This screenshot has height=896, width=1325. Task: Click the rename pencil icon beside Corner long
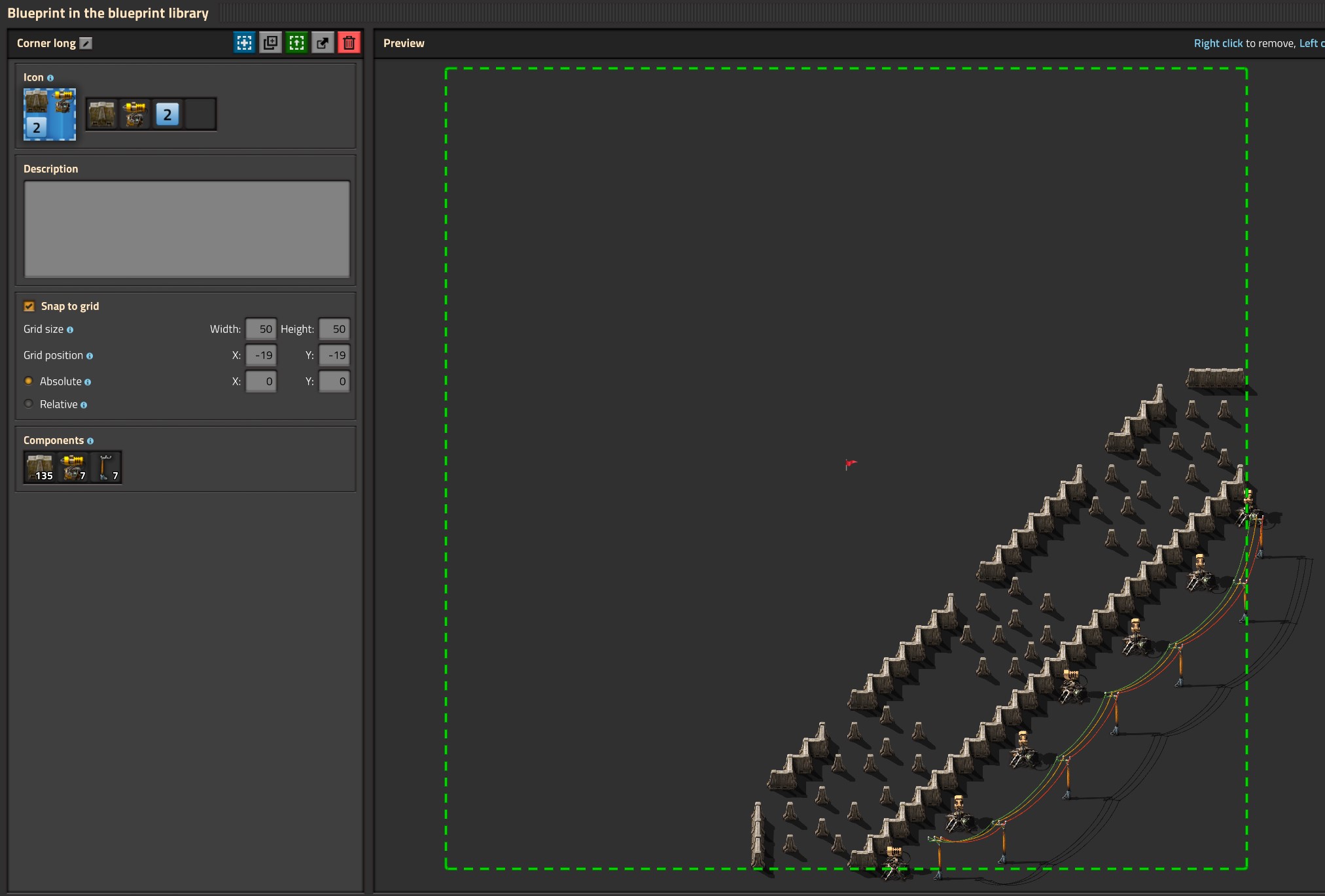pos(86,43)
